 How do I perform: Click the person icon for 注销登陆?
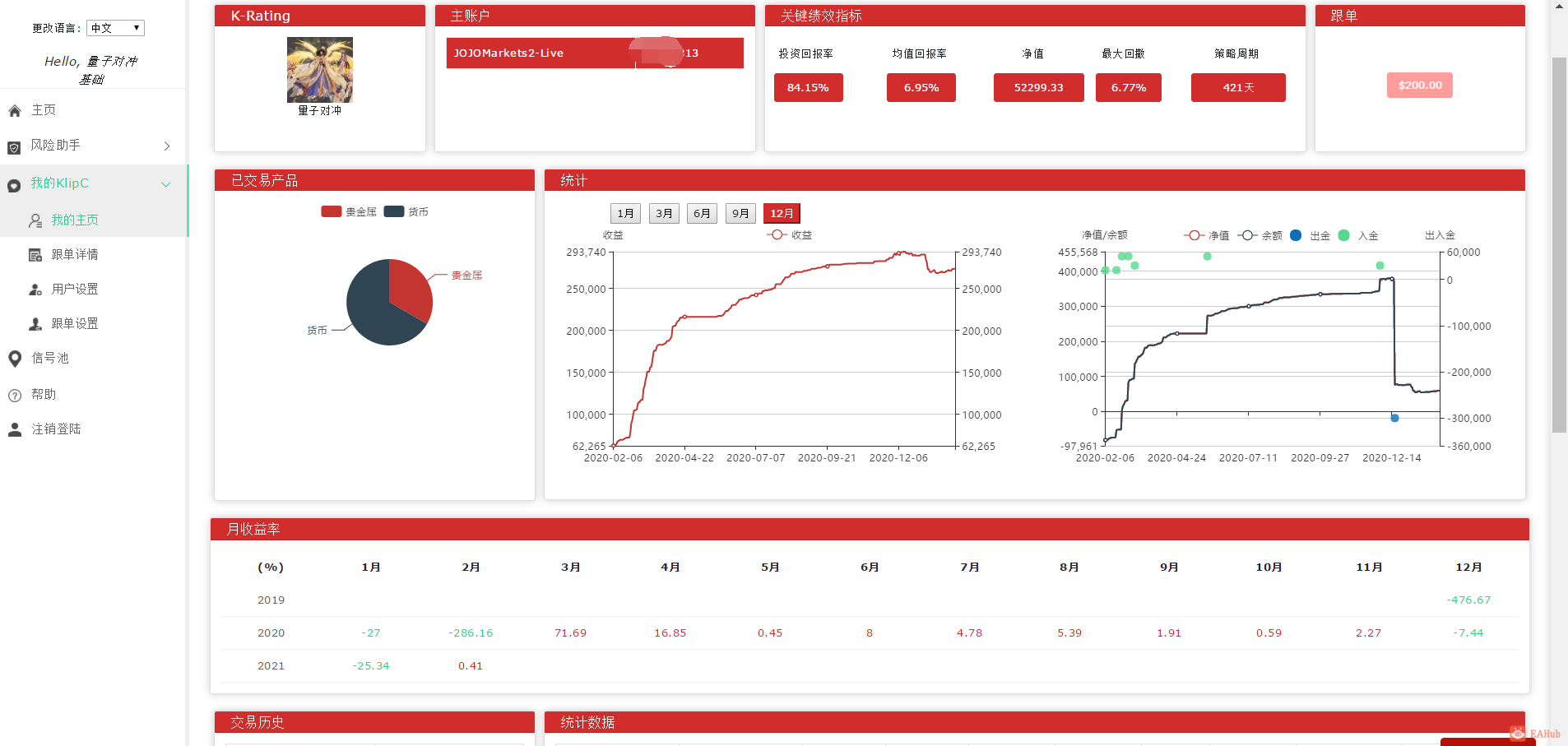pyautogui.click(x=14, y=429)
